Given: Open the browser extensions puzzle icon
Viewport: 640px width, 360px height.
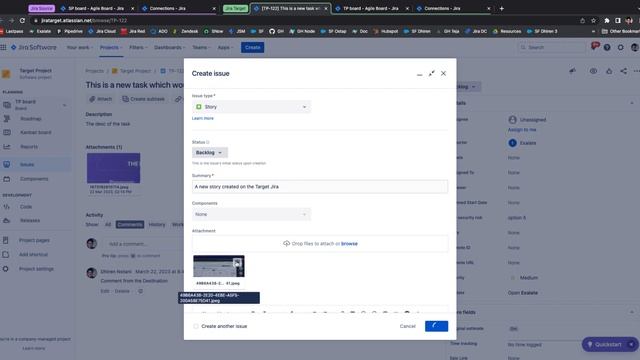Looking at the screenshot, I should [607, 20].
